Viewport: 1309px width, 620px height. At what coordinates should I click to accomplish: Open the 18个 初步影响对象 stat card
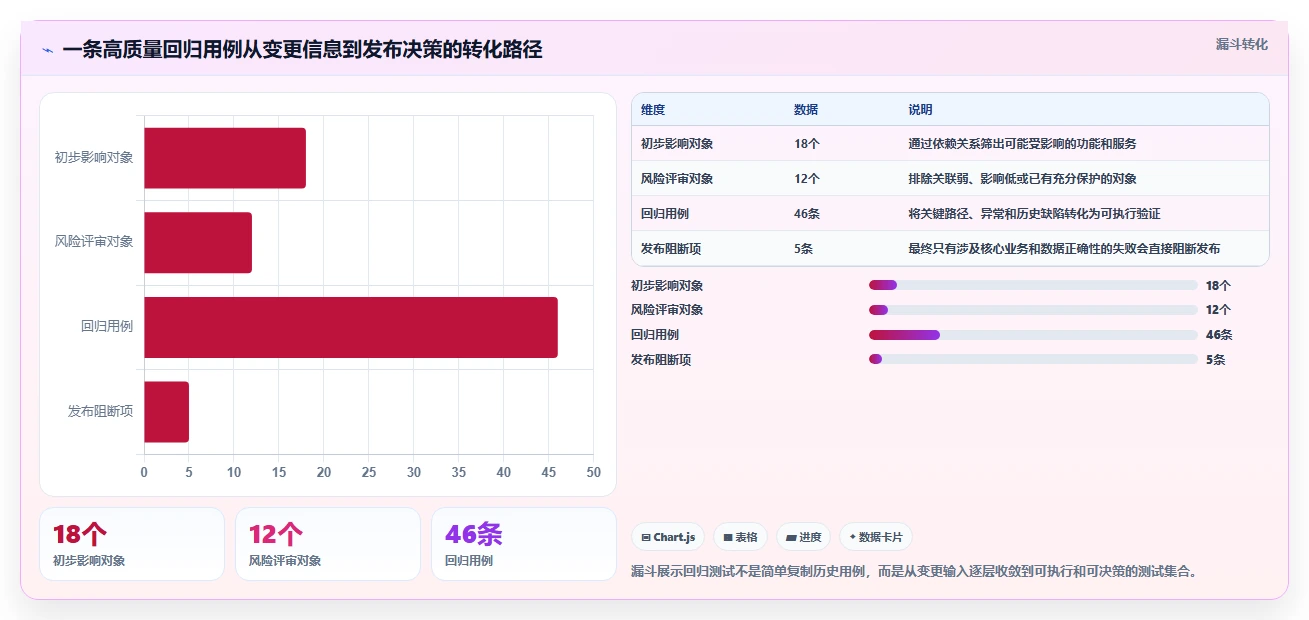click(132, 544)
